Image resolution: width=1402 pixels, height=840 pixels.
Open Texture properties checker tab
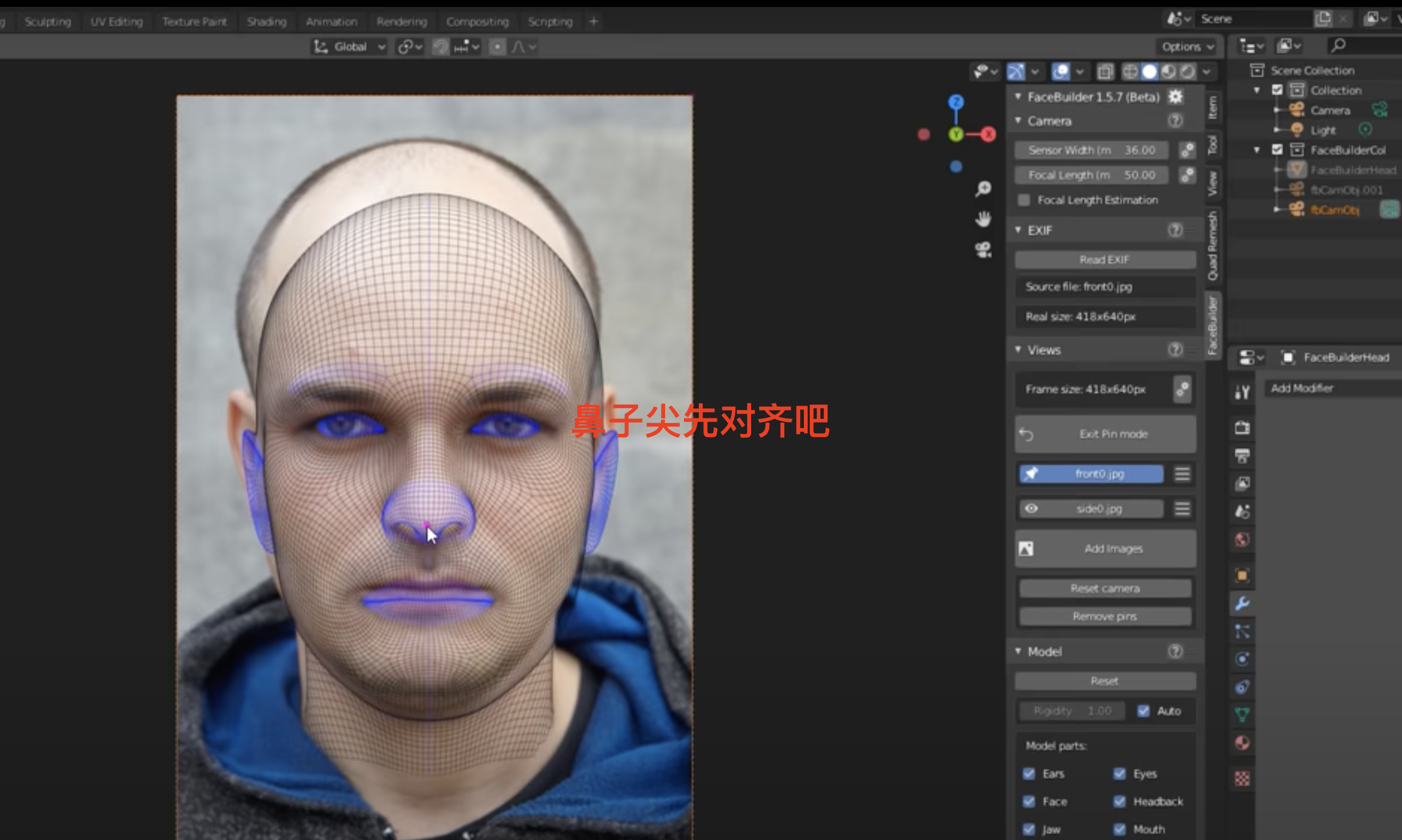point(1242,779)
